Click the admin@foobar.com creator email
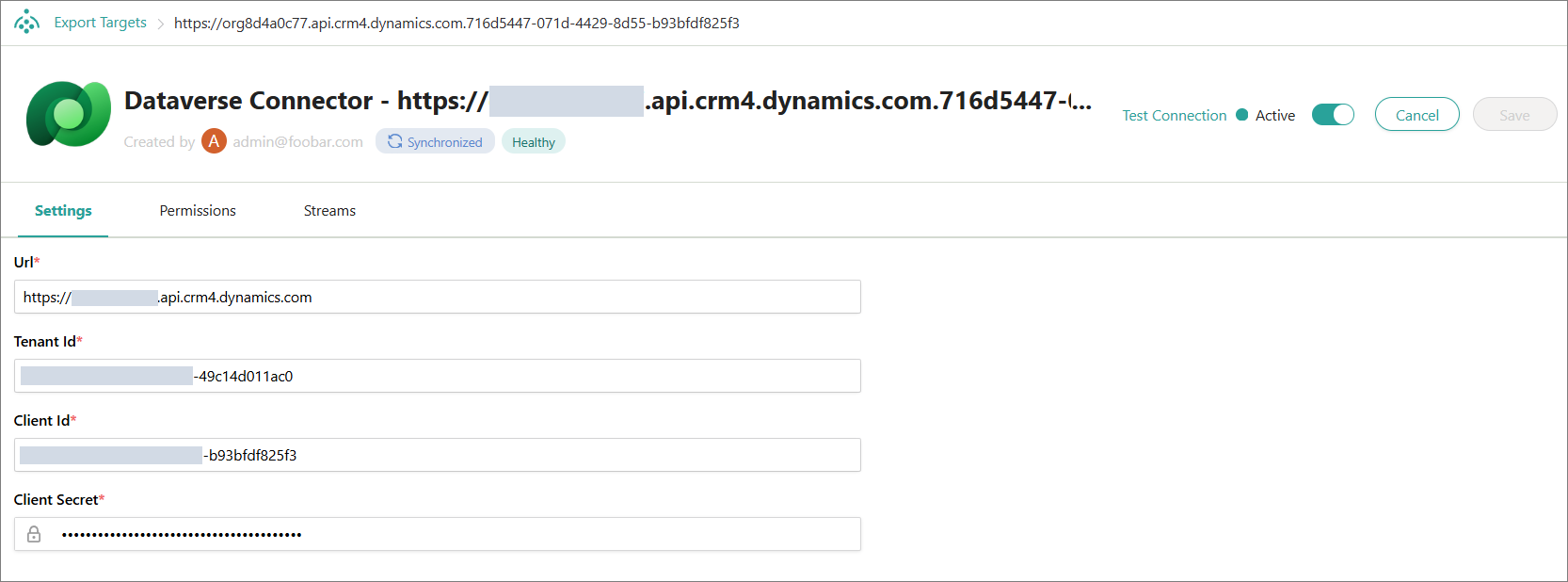 [x=297, y=142]
